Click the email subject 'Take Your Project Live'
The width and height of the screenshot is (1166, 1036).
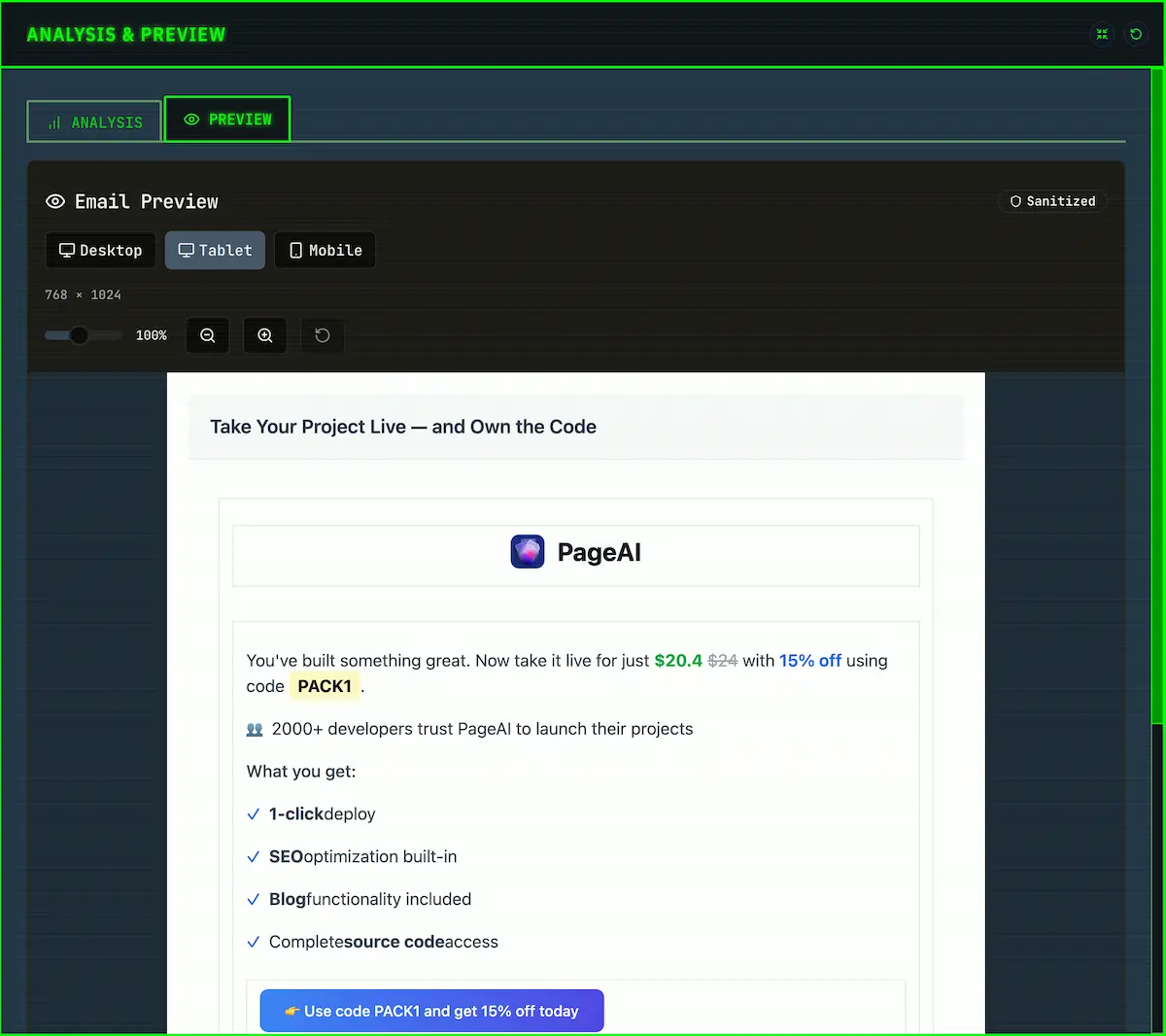pyautogui.click(x=403, y=427)
